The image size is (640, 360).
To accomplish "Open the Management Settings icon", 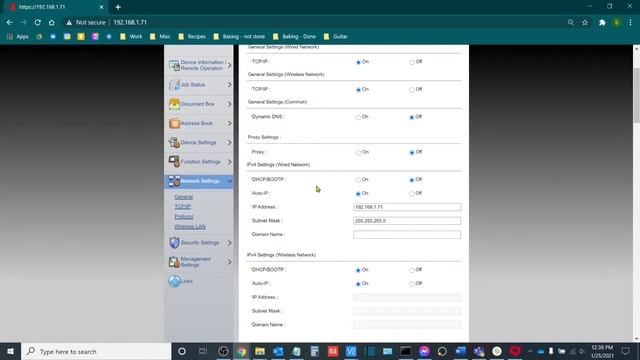I will click(x=174, y=262).
